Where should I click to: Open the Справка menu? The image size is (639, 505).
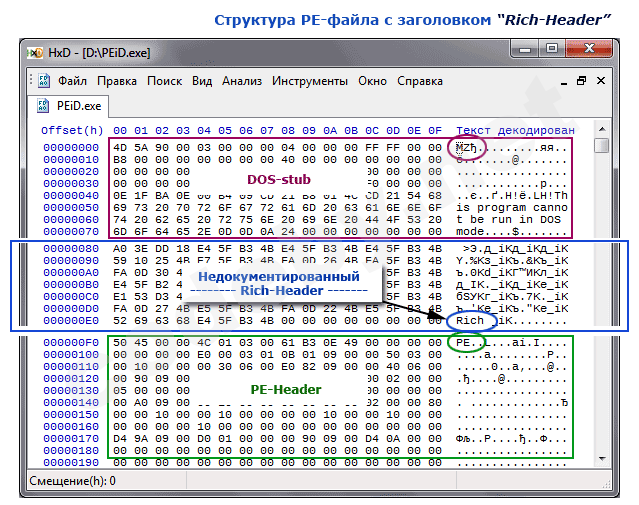(x=420, y=81)
